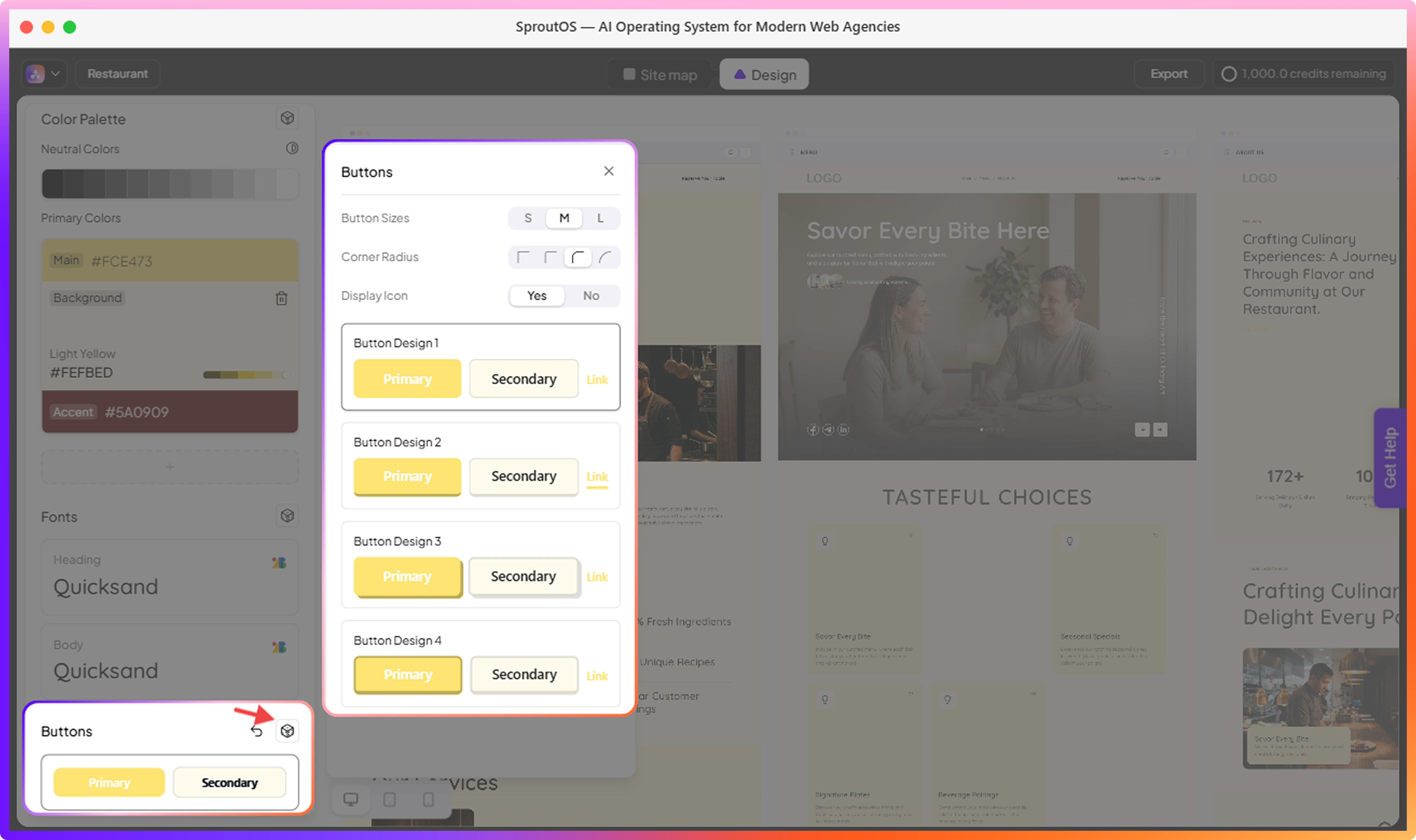Image resolution: width=1416 pixels, height=840 pixels.
Task: Click 'Savor Every Bite Here' hero heading
Action: (928, 231)
